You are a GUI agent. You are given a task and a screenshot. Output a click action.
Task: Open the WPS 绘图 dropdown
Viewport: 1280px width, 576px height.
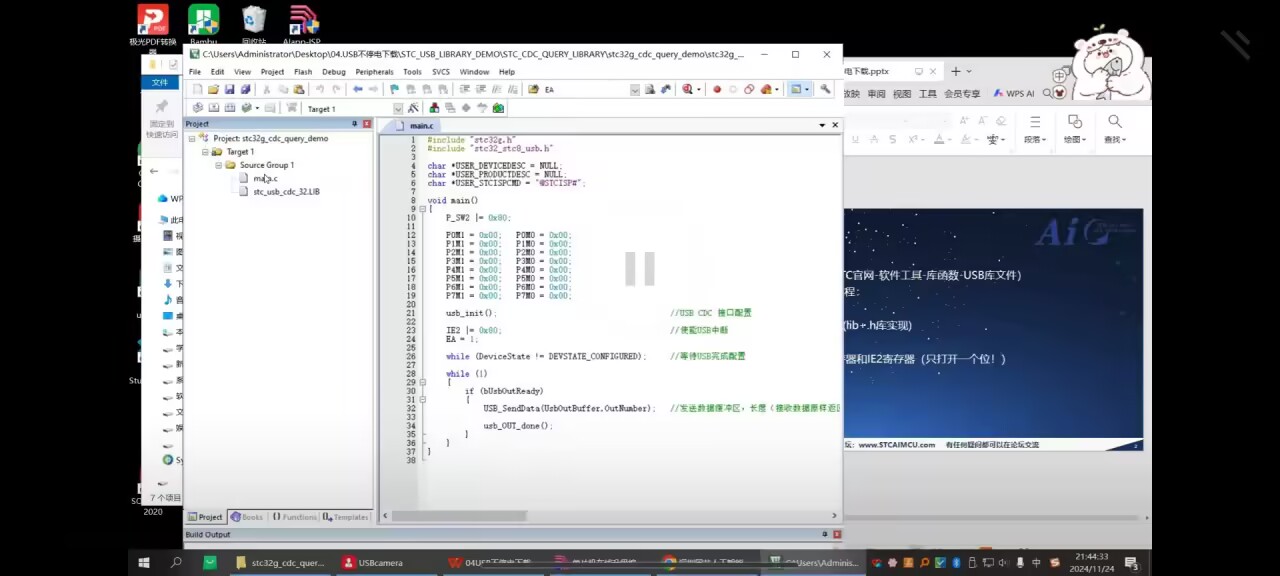point(1074,140)
